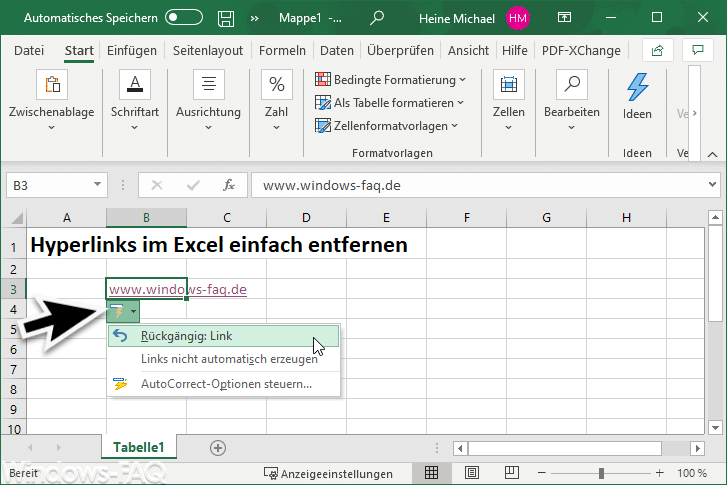Open the PDF-XChange tab
Screen dimensions: 727x485
pos(581,50)
